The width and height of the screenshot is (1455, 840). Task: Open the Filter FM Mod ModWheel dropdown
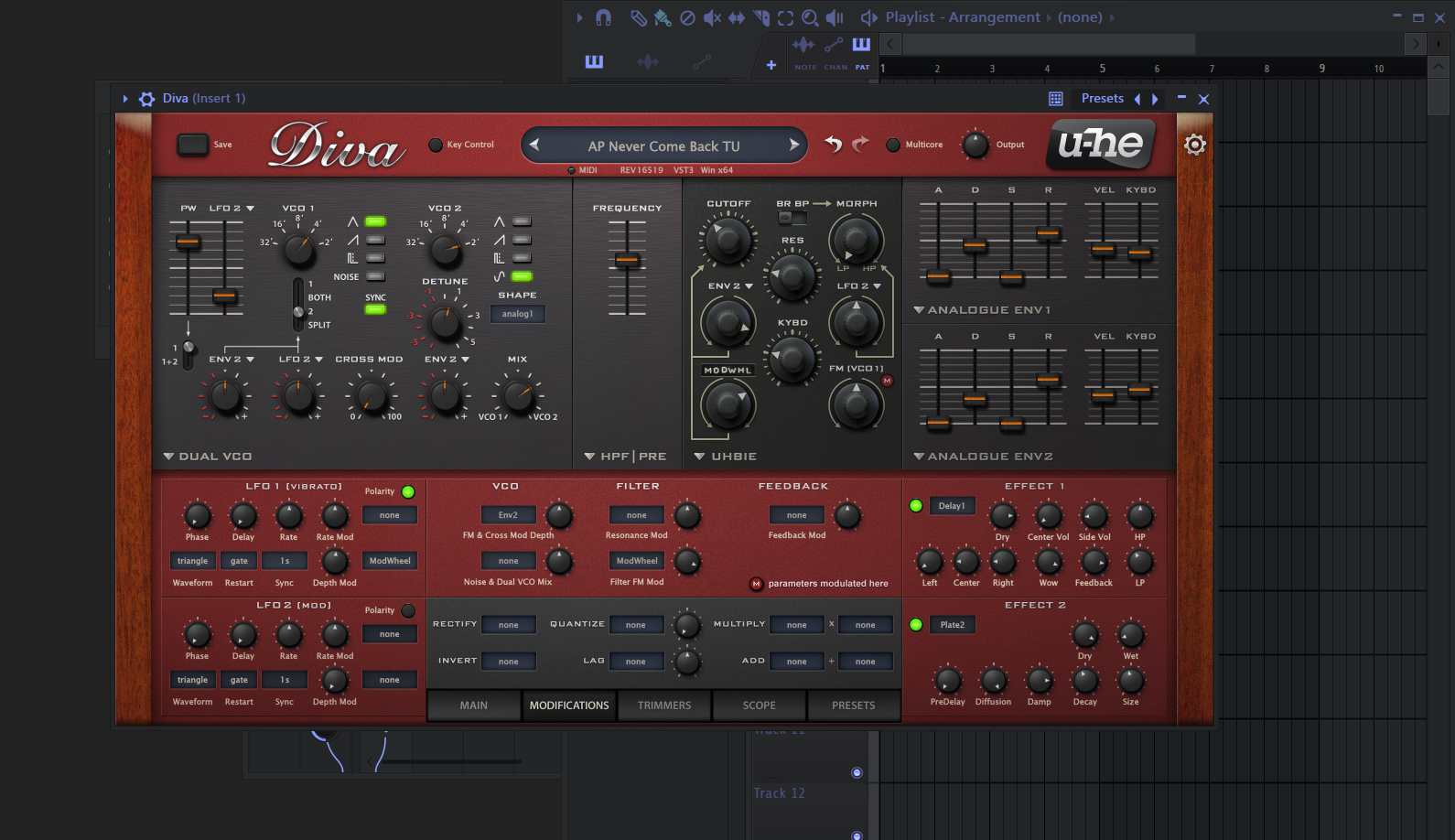[x=637, y=561]
